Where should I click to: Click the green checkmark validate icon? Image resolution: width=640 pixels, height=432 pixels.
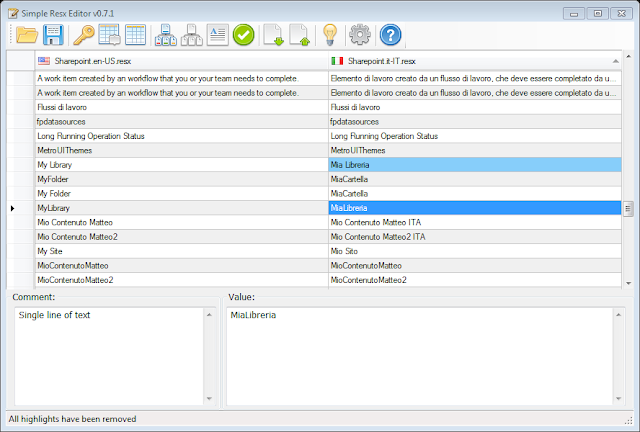[244, 35]
